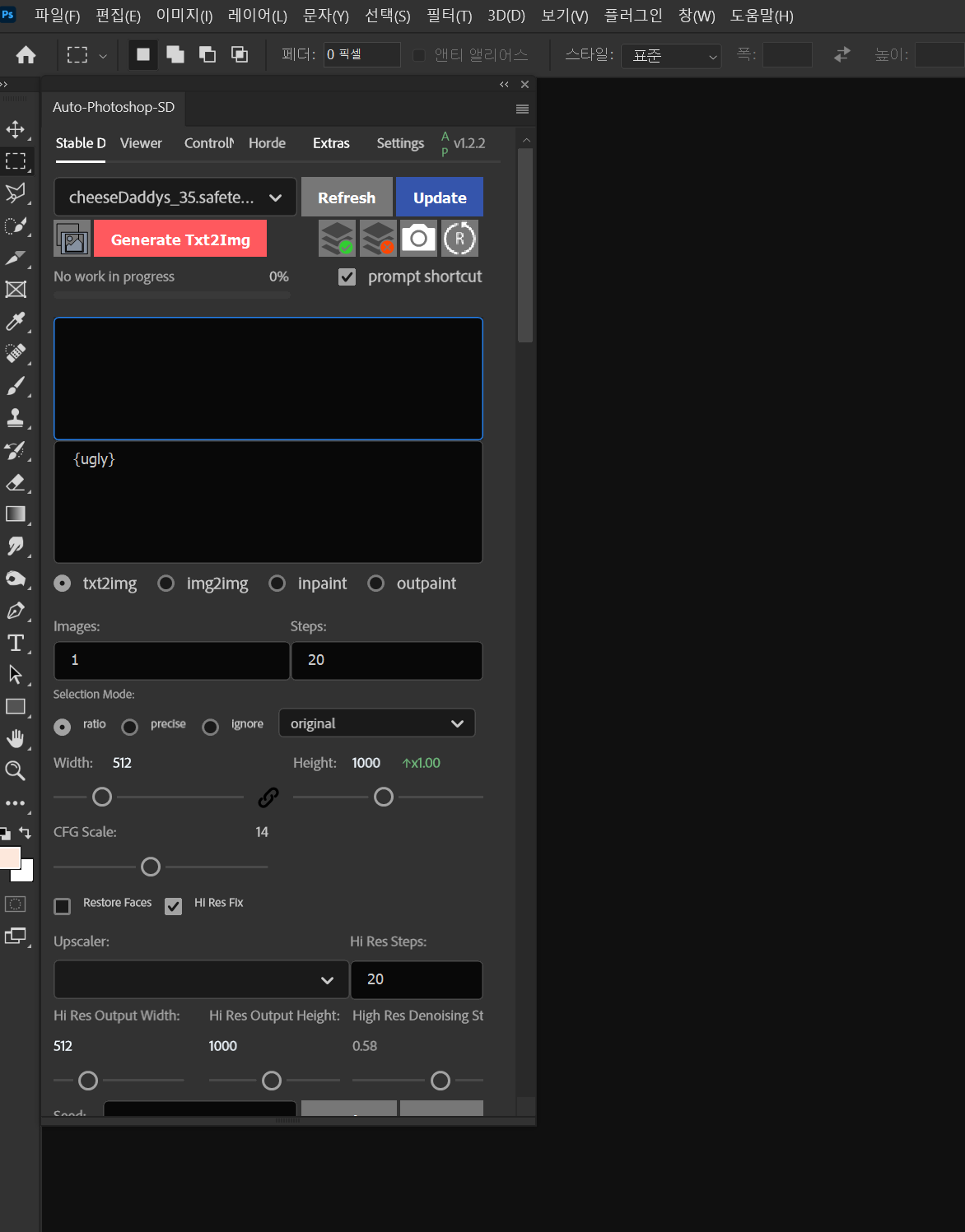Viewport: 965px width, 1232px height.
Task: Select the outpaint mode radio
Action: pyautogui.click(x=376, y=583)
